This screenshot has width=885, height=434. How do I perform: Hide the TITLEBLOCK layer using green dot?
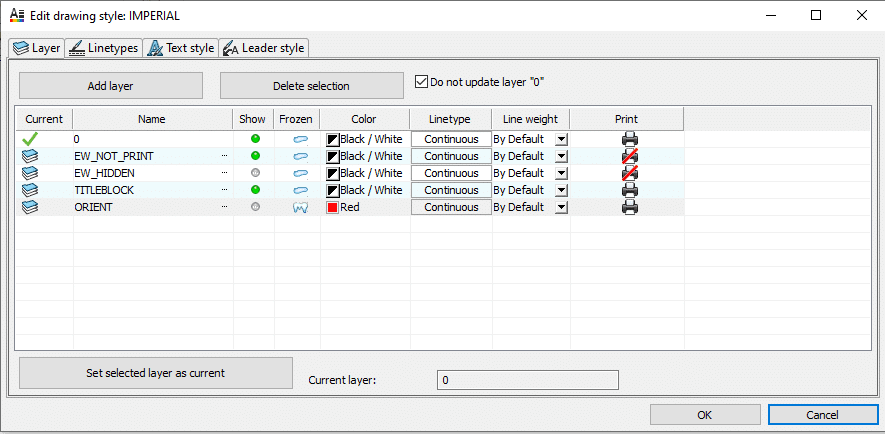point(254,190)
